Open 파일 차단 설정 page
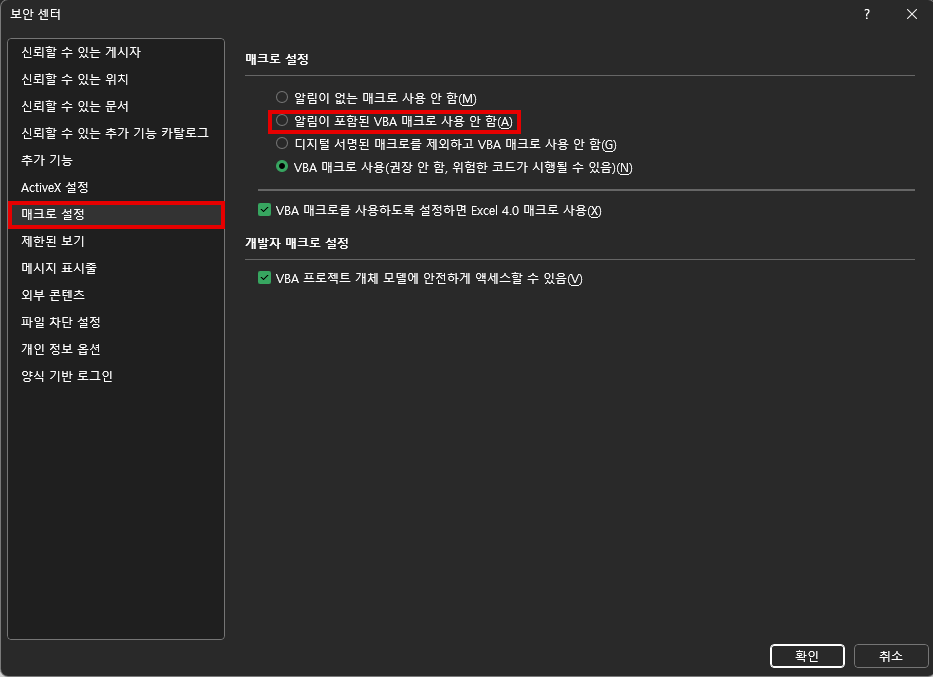This screenshot has height=677, width=933. click(116, 322)
